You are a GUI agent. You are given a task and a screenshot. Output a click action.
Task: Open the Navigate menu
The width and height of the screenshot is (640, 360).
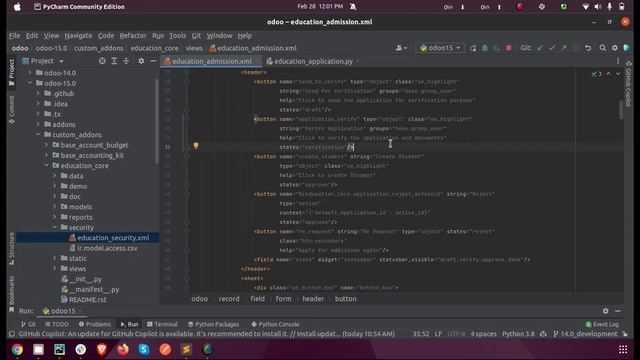pyautogui.click(x=78, y=36)
